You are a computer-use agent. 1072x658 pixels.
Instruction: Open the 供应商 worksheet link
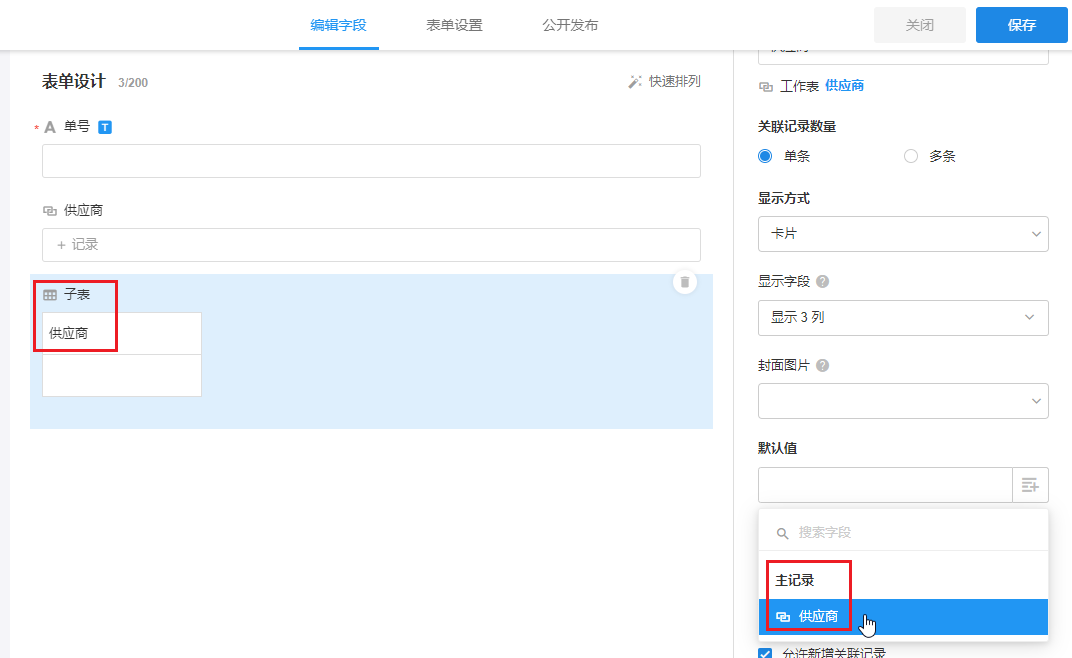click(844, 86)
